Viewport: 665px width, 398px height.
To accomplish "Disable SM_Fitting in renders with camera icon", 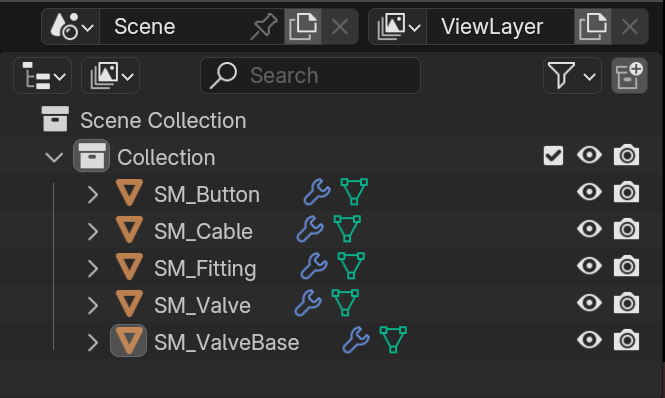I will [x=626, y=266].
